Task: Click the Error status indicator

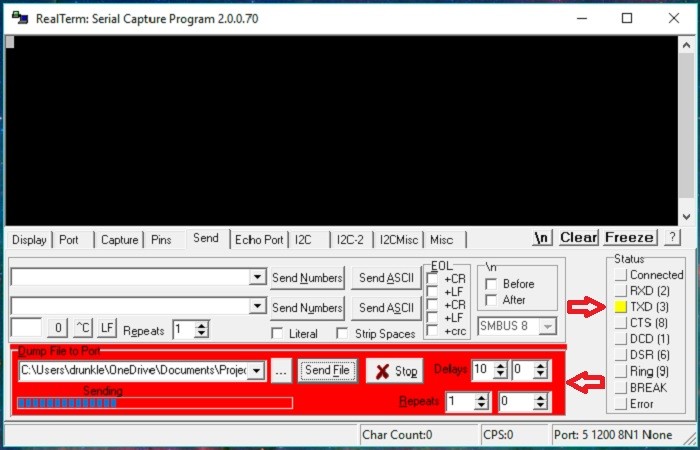Action: tap(621, 404)
